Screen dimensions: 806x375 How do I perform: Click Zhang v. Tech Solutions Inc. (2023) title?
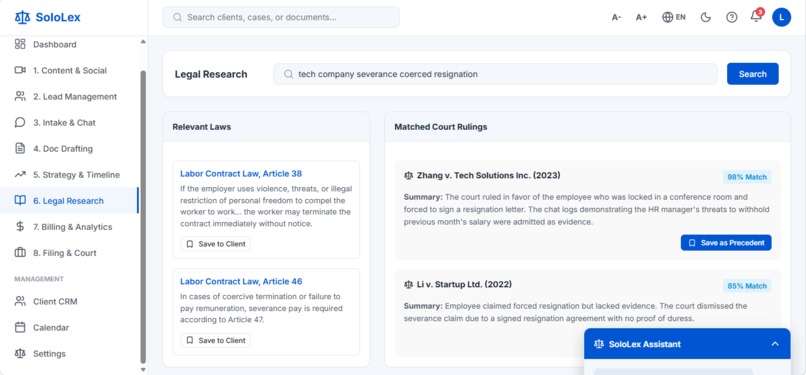click(488, 176)
